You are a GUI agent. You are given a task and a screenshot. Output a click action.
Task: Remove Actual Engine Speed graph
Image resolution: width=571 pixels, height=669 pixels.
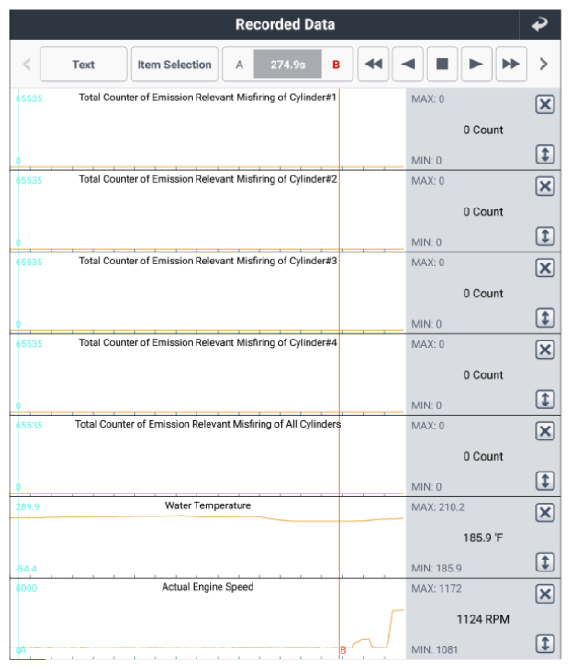545,594
